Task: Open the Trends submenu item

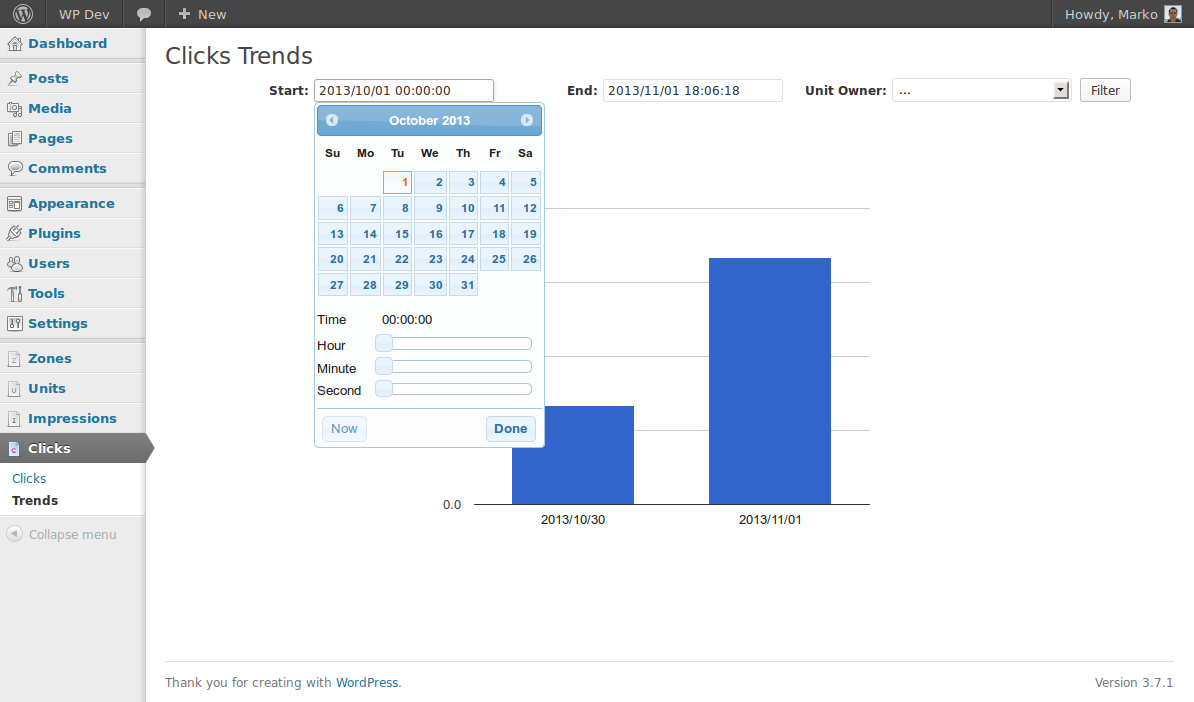Action: [35, 500]
